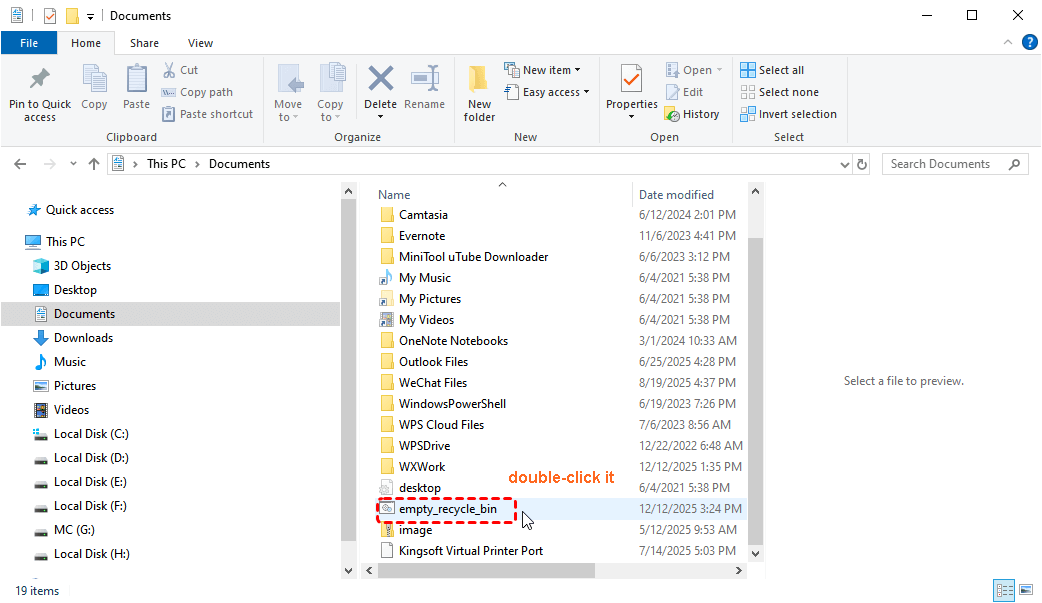Click the Rename icon in Organize group
This screenshot has height=603, width=1042.
click(425, 80)
